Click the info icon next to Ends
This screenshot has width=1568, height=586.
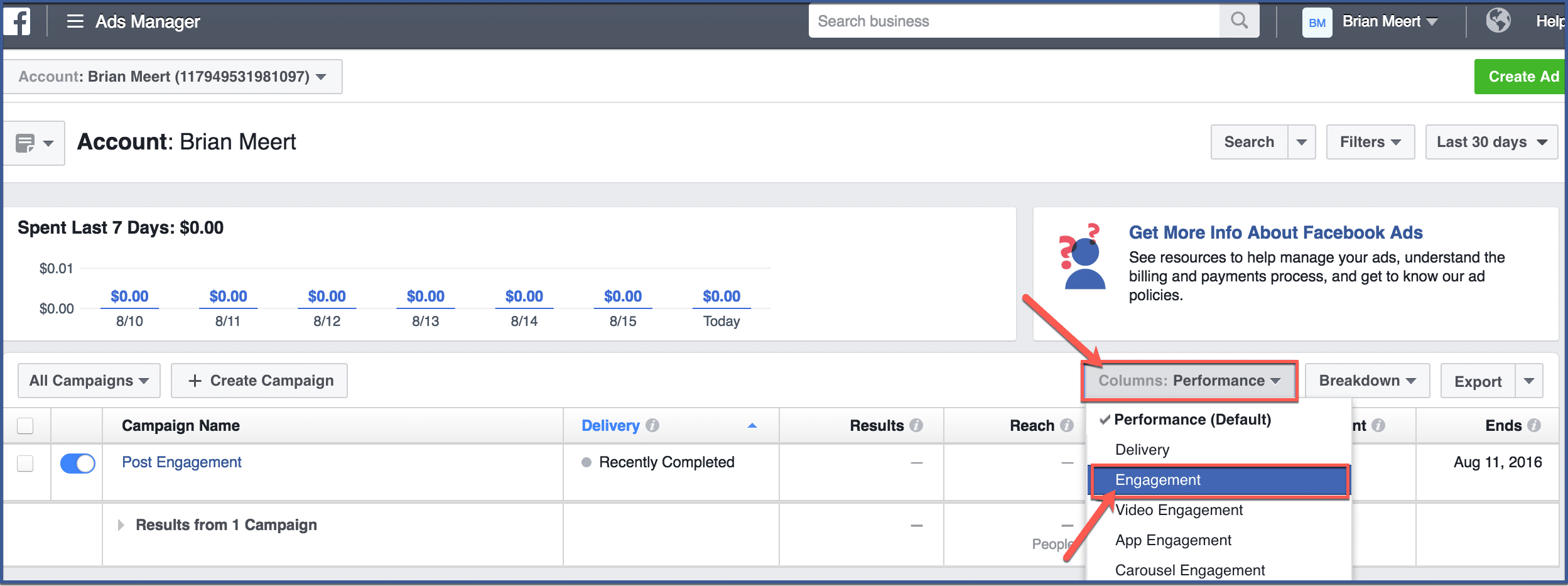coord(1534,425)
